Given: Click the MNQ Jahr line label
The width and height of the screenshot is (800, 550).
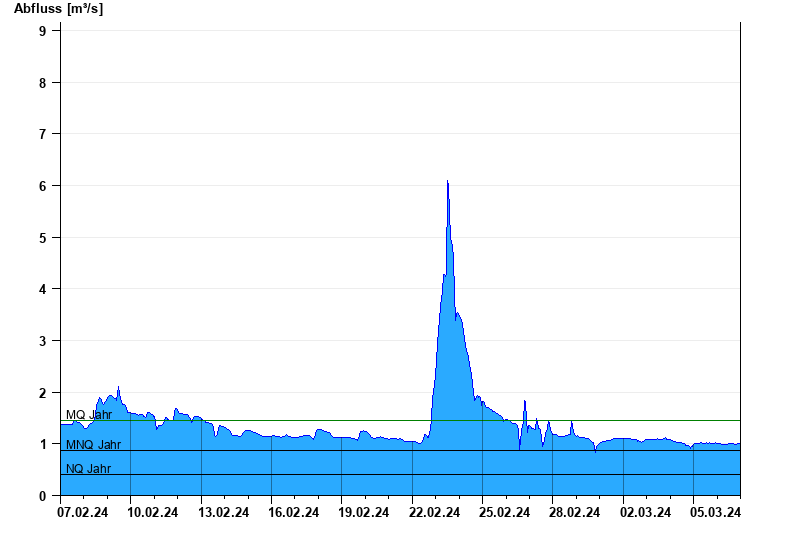Looking at the screenshot, I should click(x=93, y=445).
